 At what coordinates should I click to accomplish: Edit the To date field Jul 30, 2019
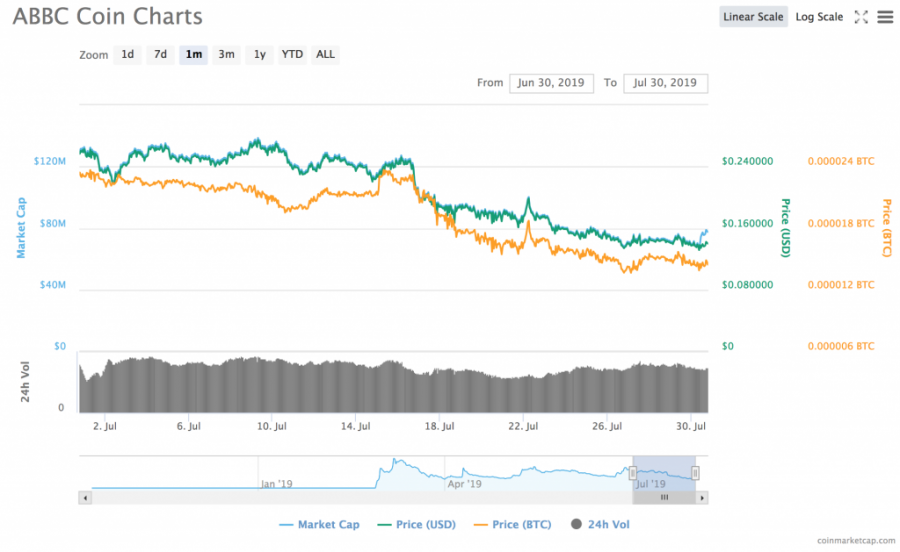tap(665, 83)
